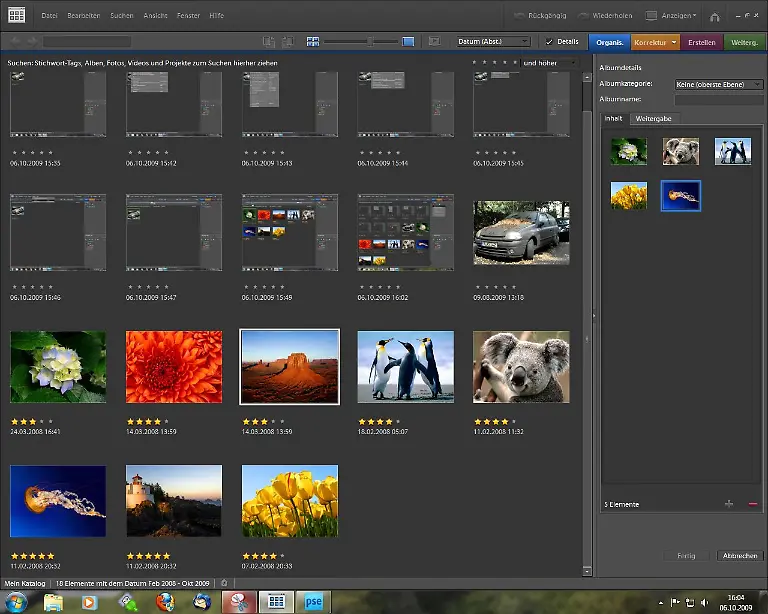Click the home icon in top bar
Screen dimensions: 768x614
click(715, 16)
